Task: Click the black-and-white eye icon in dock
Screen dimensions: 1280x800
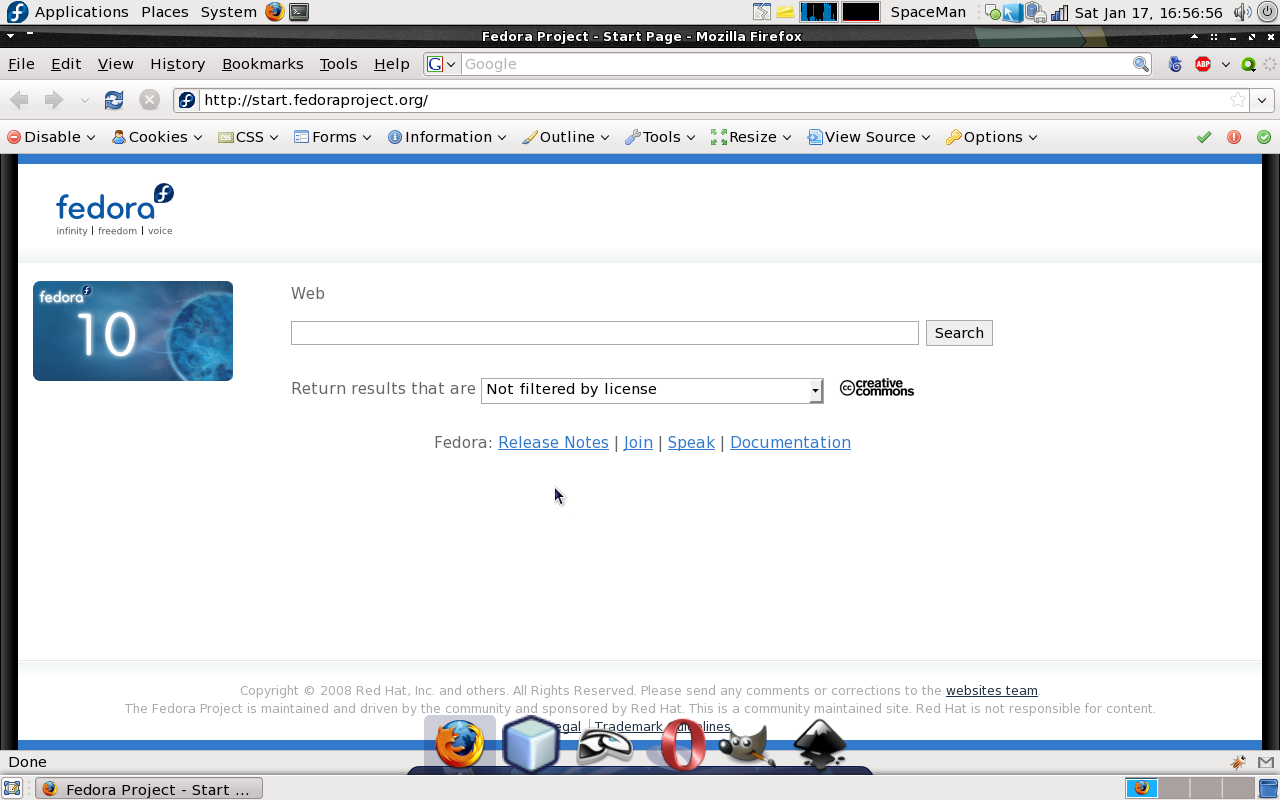Action: [605, 746]
